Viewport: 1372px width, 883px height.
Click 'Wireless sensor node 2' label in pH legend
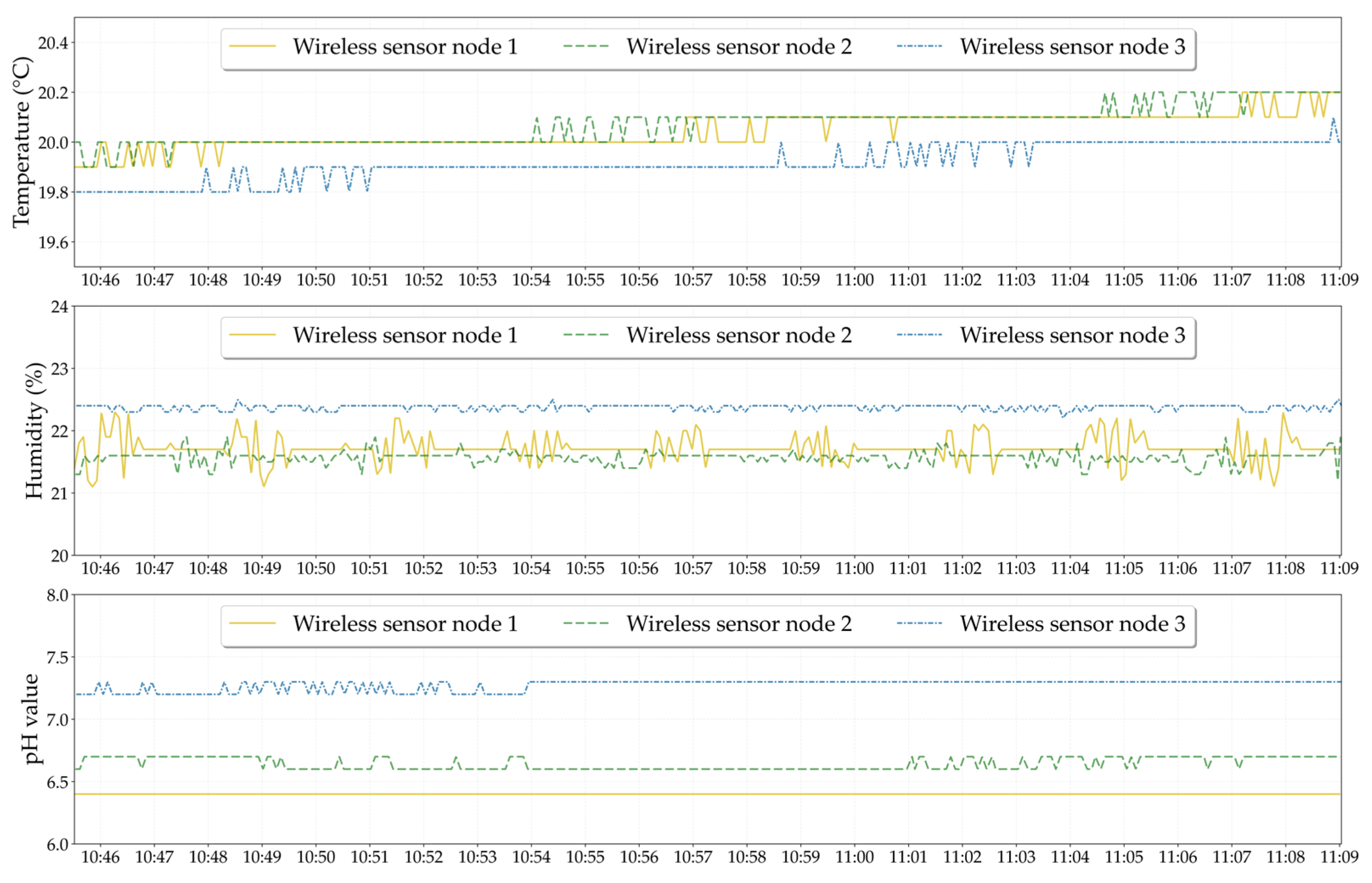738,624
